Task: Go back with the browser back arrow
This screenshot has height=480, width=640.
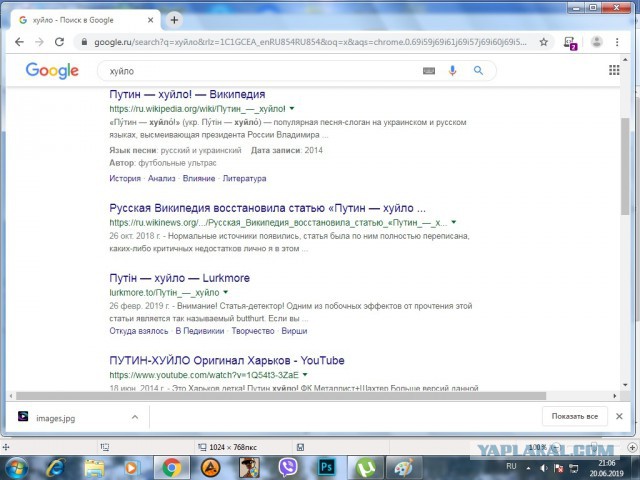Action: click(19, 42)
